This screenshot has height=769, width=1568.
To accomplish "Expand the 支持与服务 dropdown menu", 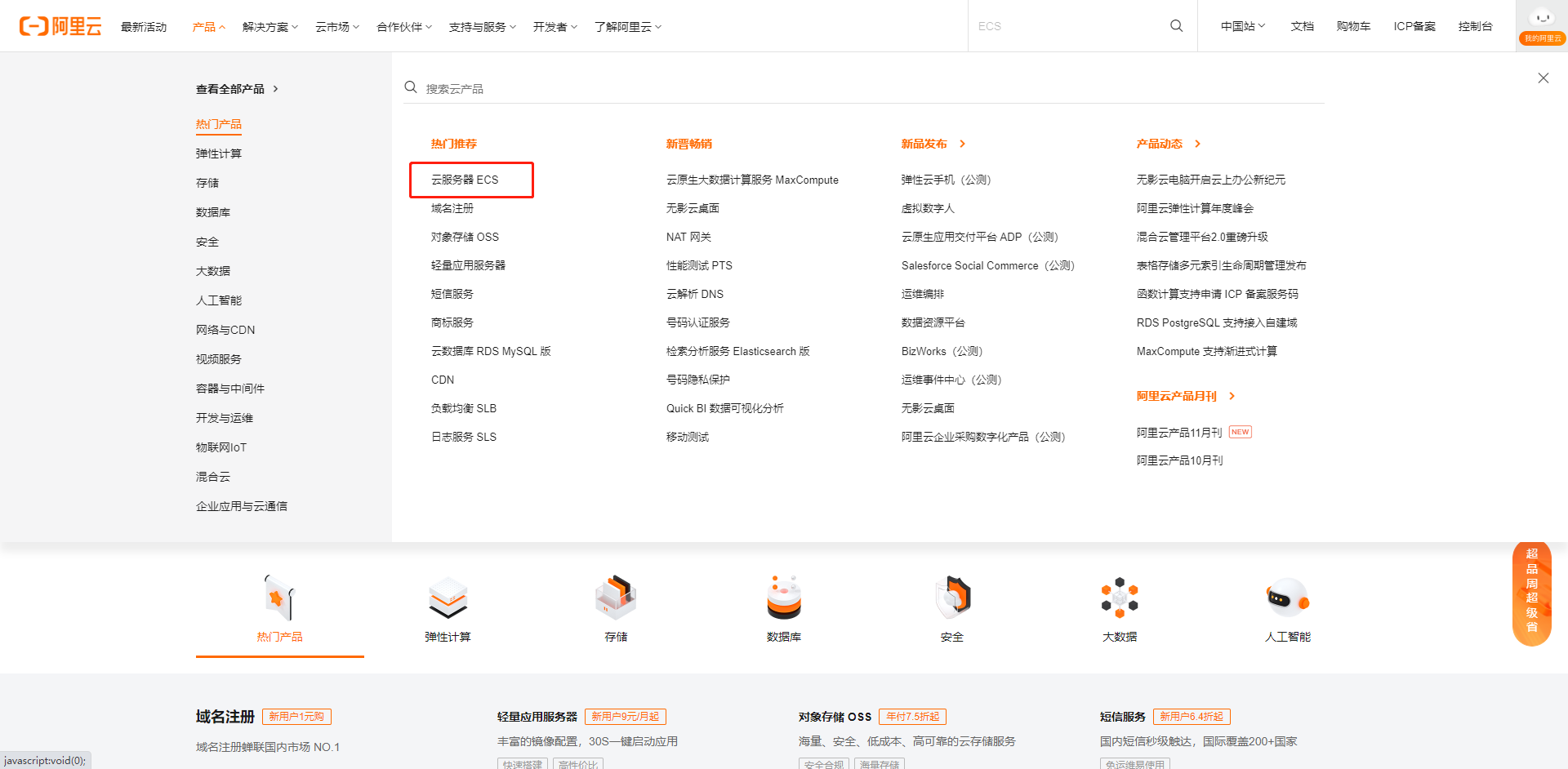I will [x=483, y=27].
